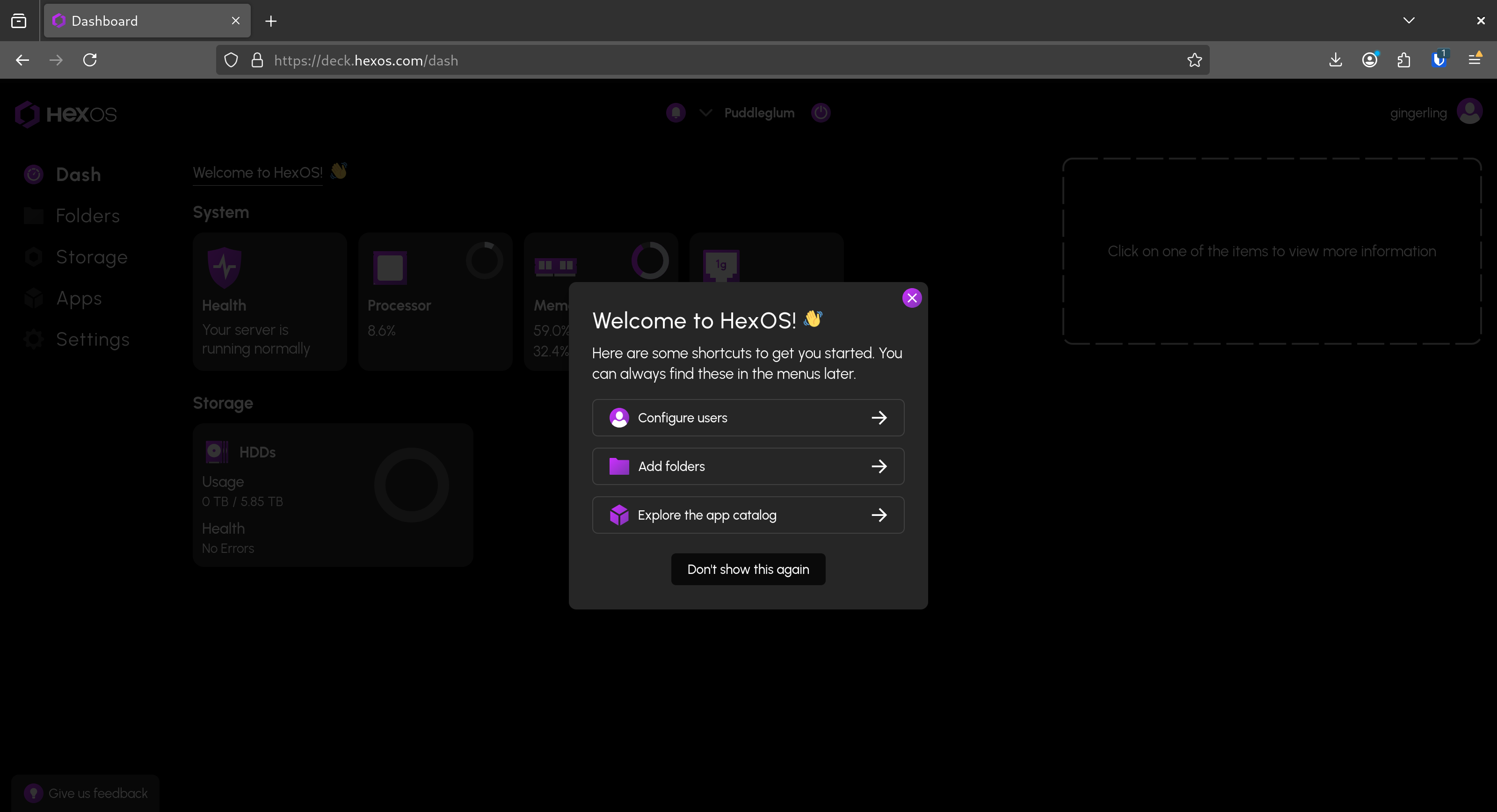This screenshot has width=1497, height=812.
Task: Click the HDDs usage ring chart
Action: click(x=412, y=485)
